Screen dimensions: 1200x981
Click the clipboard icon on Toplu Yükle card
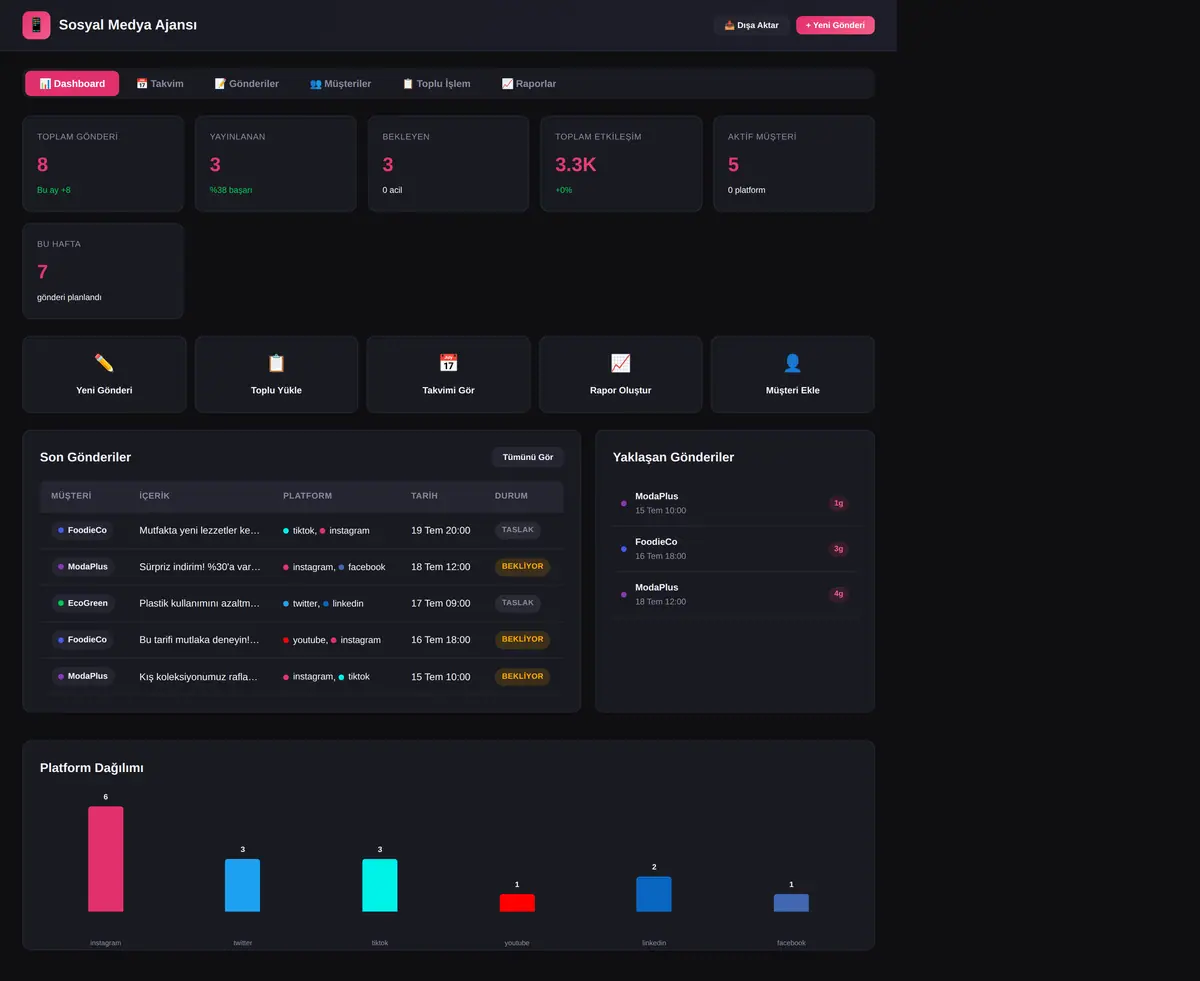click(x=276, y=363)
